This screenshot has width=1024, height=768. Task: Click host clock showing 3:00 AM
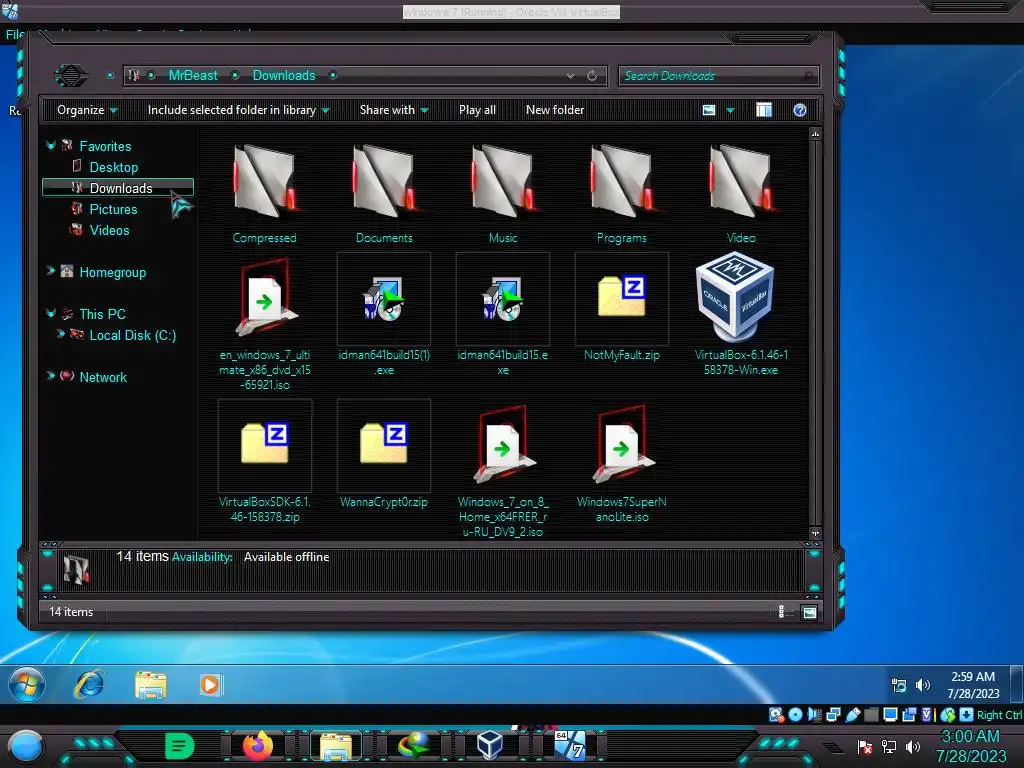(x=971, y=746)
